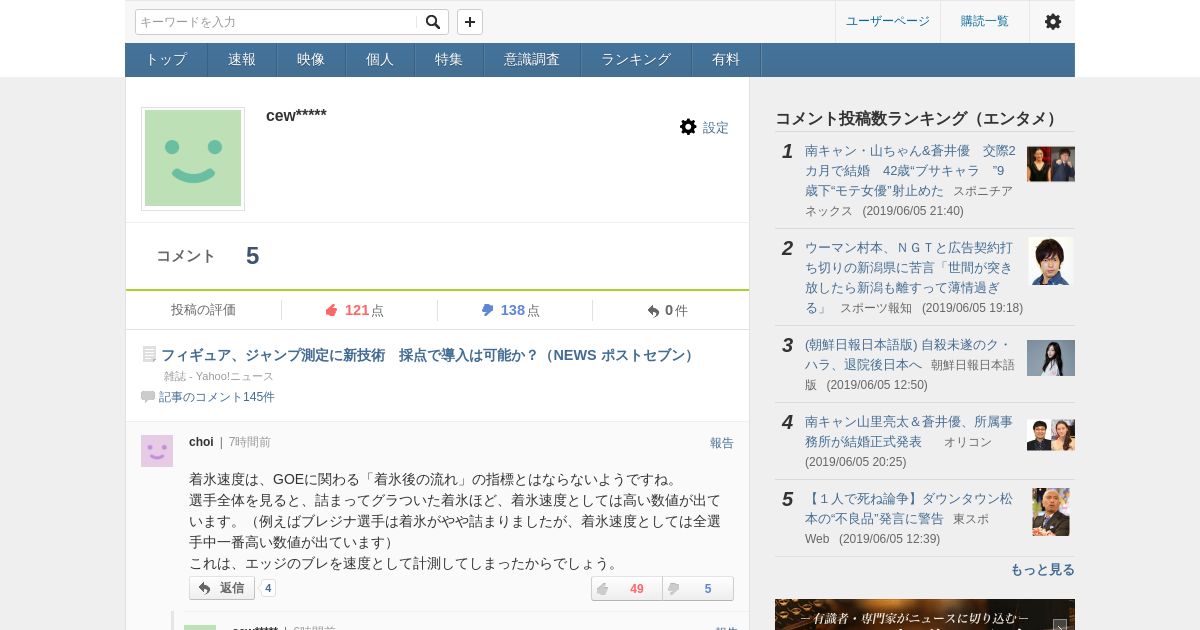Screen dimensions: 1200x630
Task: Open ranking 3 朝鮮日報日本語版 article
Action: (908, 354)
